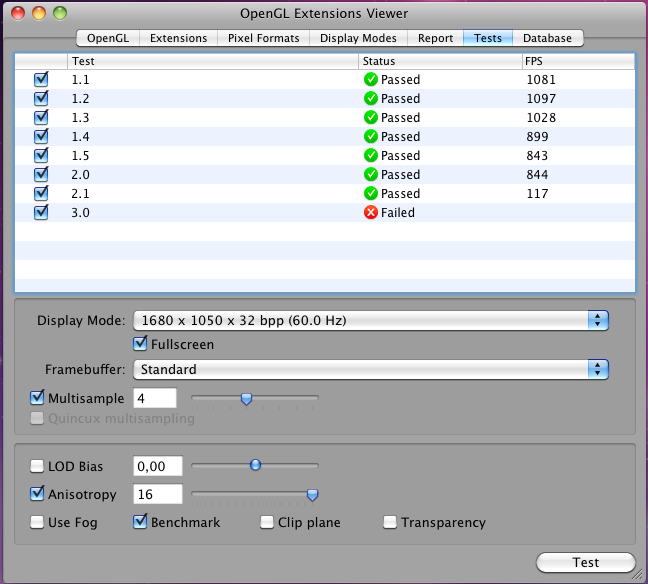The width and height of the screenshot is (648, 584).
Task: Click the window resize grip corner
Action: click(x=638, y=574)
